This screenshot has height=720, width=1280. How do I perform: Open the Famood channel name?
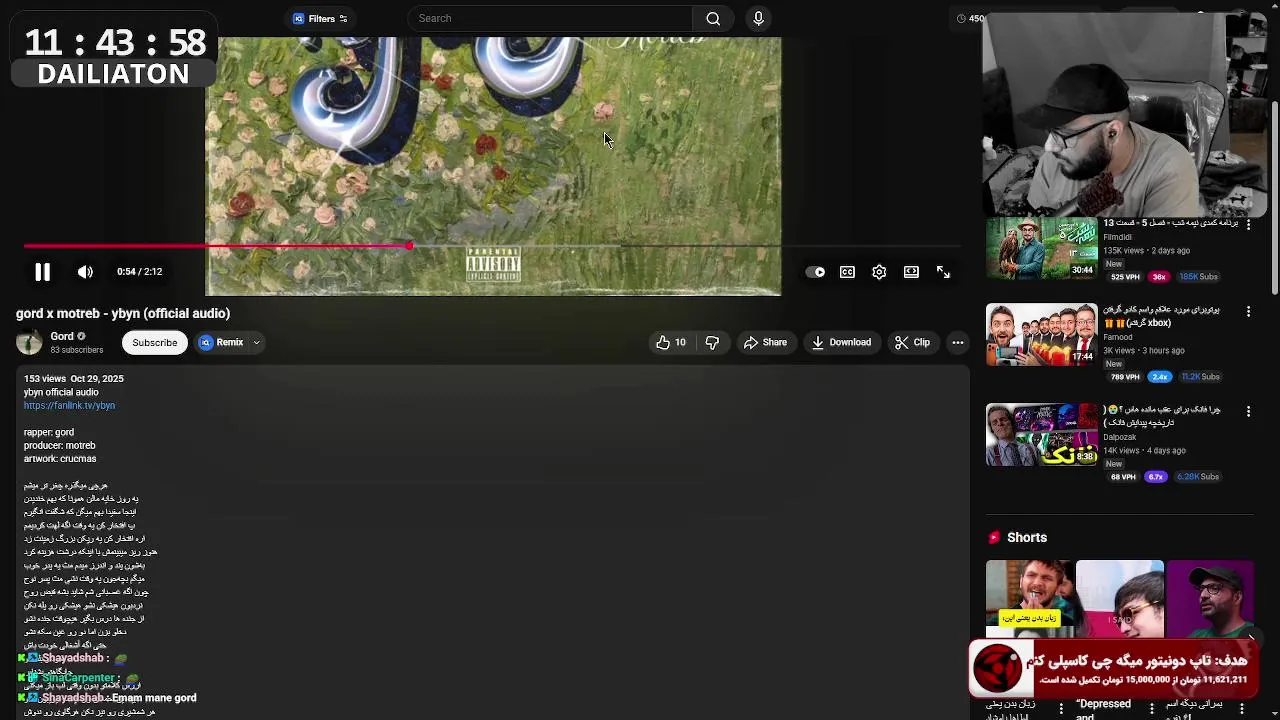coord(1117,337)
